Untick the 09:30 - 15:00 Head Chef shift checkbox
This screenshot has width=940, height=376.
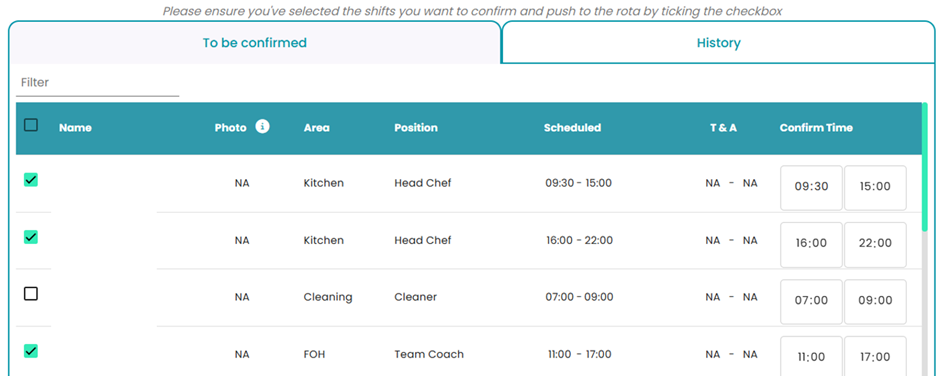[x=31, y=179]
